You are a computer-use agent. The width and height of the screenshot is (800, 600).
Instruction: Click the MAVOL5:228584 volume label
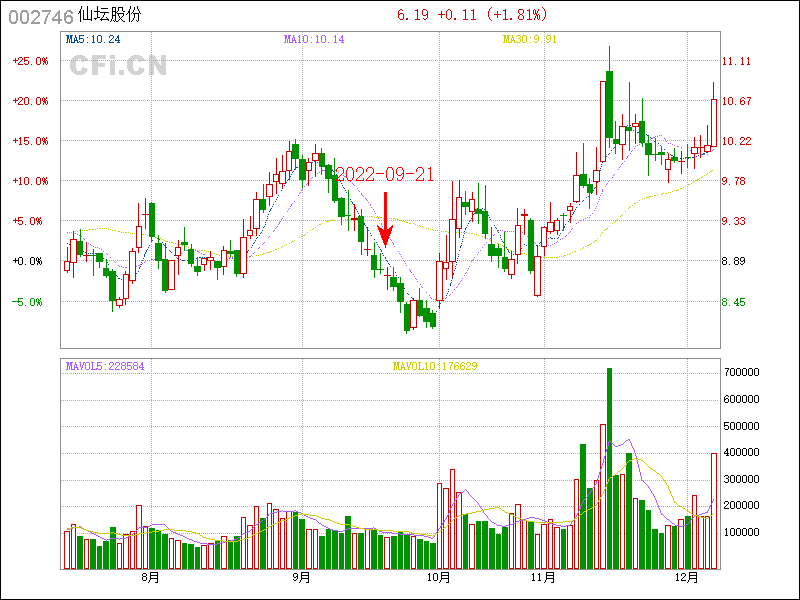point(105,366)
